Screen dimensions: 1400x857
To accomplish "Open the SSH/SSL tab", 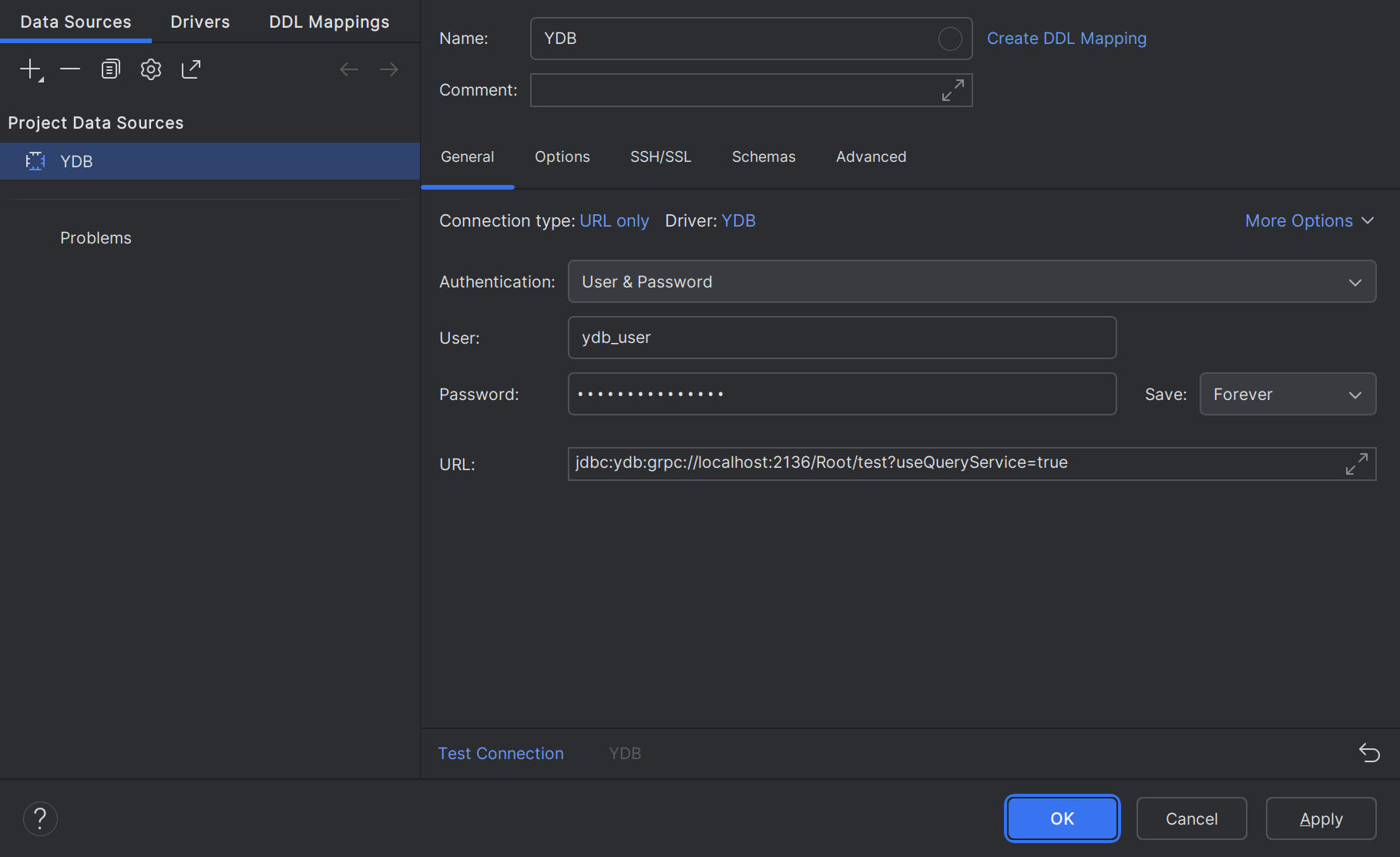I will (x=660, y=157).
